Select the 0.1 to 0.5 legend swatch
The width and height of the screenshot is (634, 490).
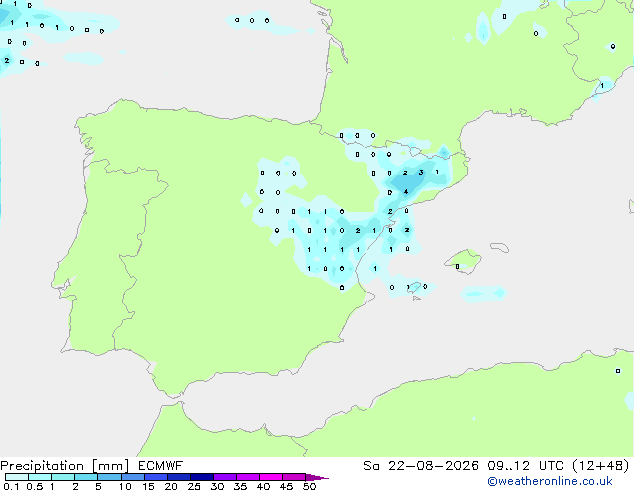point(17,477)
